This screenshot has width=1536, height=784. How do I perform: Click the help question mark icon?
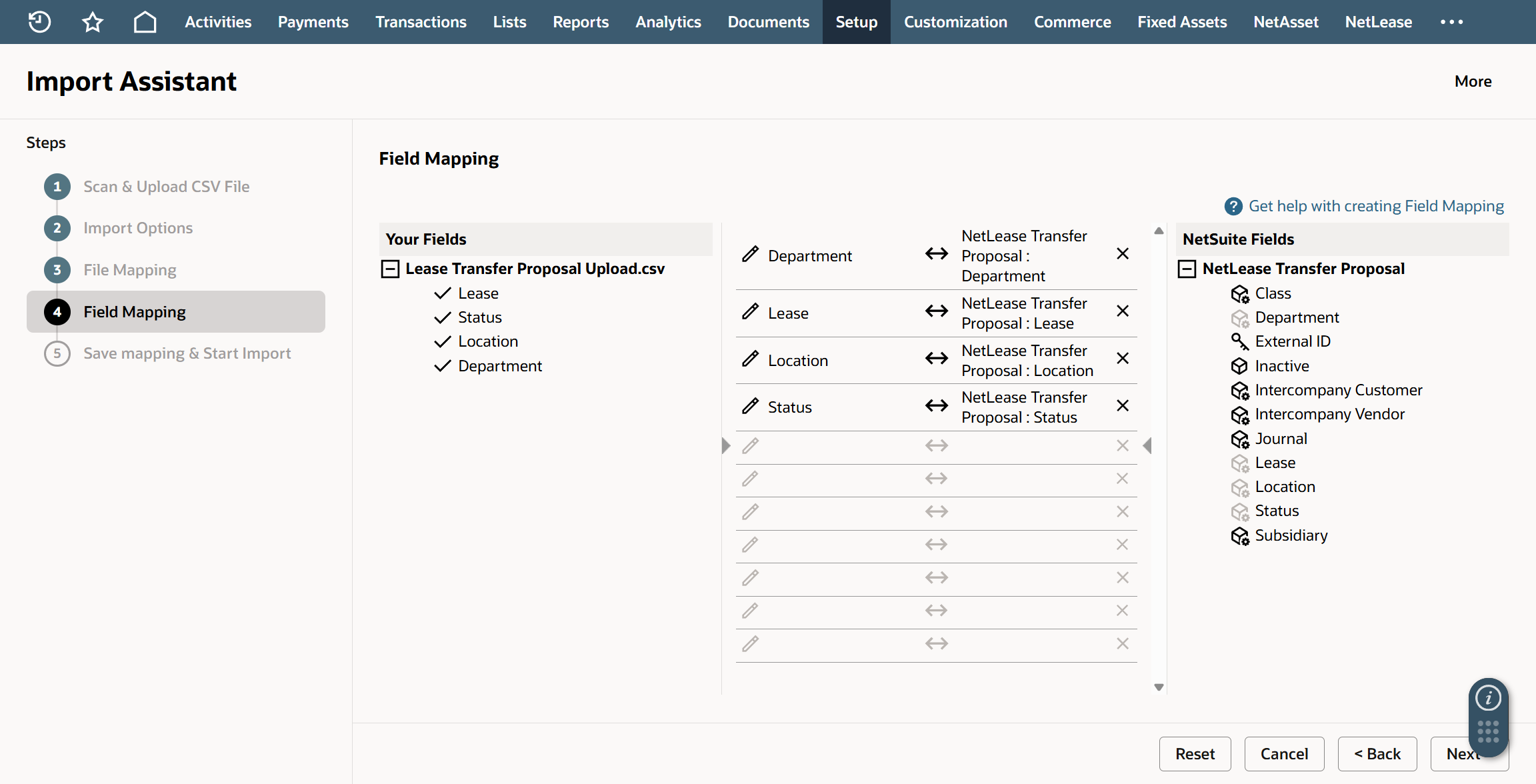point(1233,207)
